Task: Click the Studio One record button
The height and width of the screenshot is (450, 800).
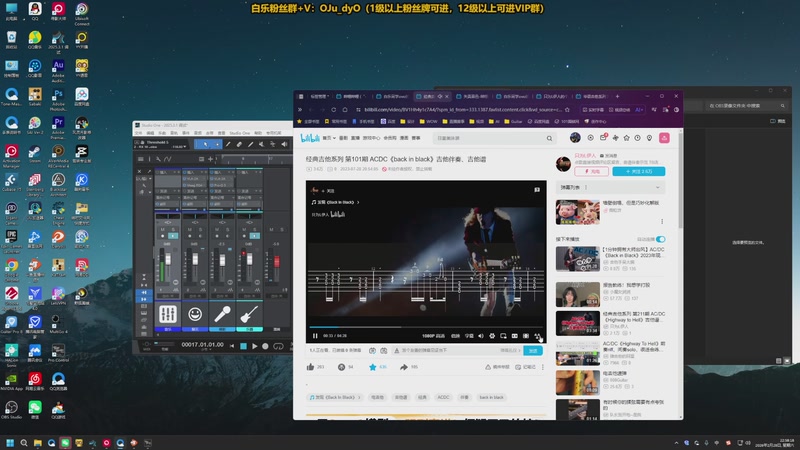Action: coord(265,346)
